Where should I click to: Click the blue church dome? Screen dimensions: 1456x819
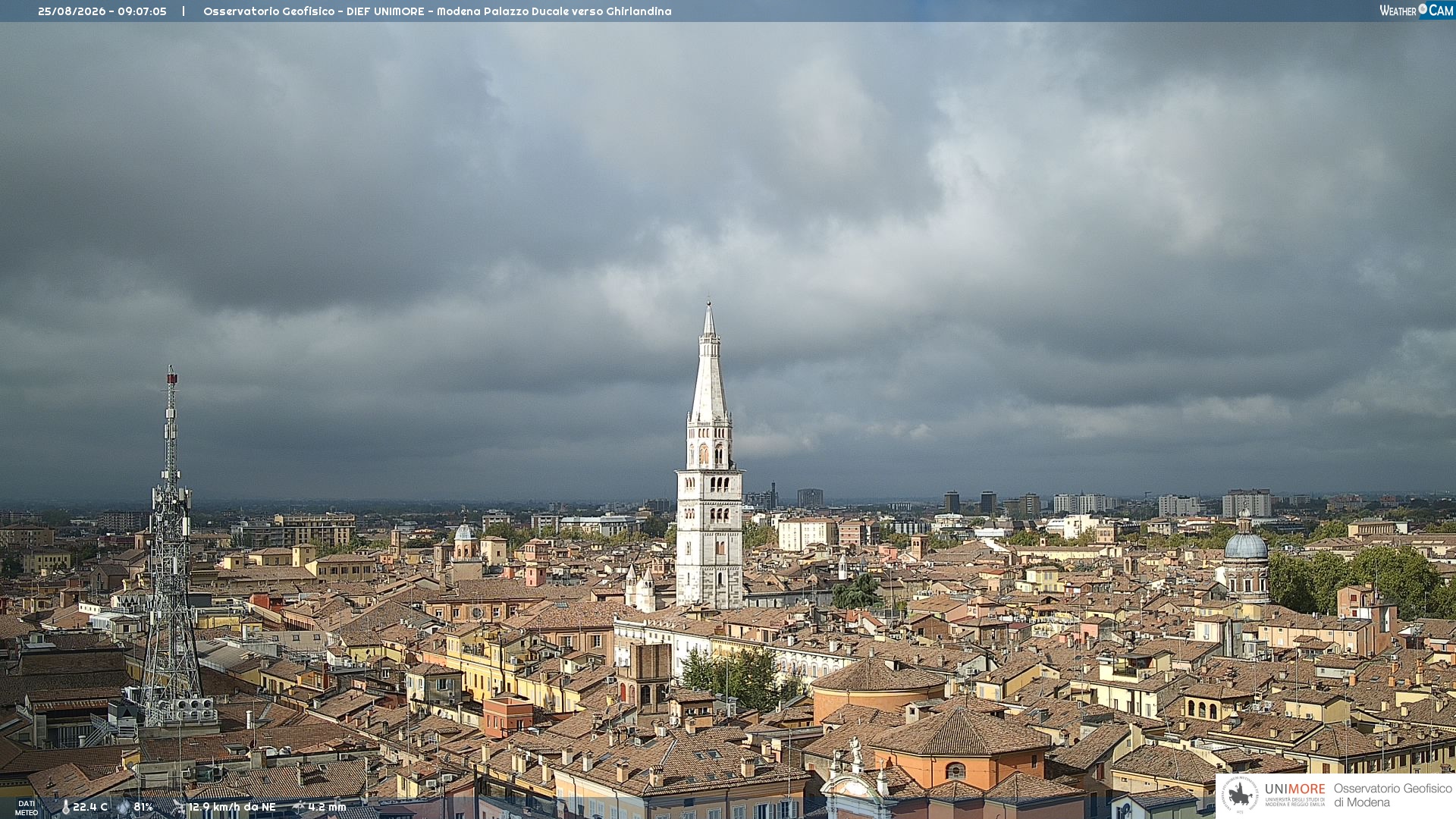pos(1246,545)
